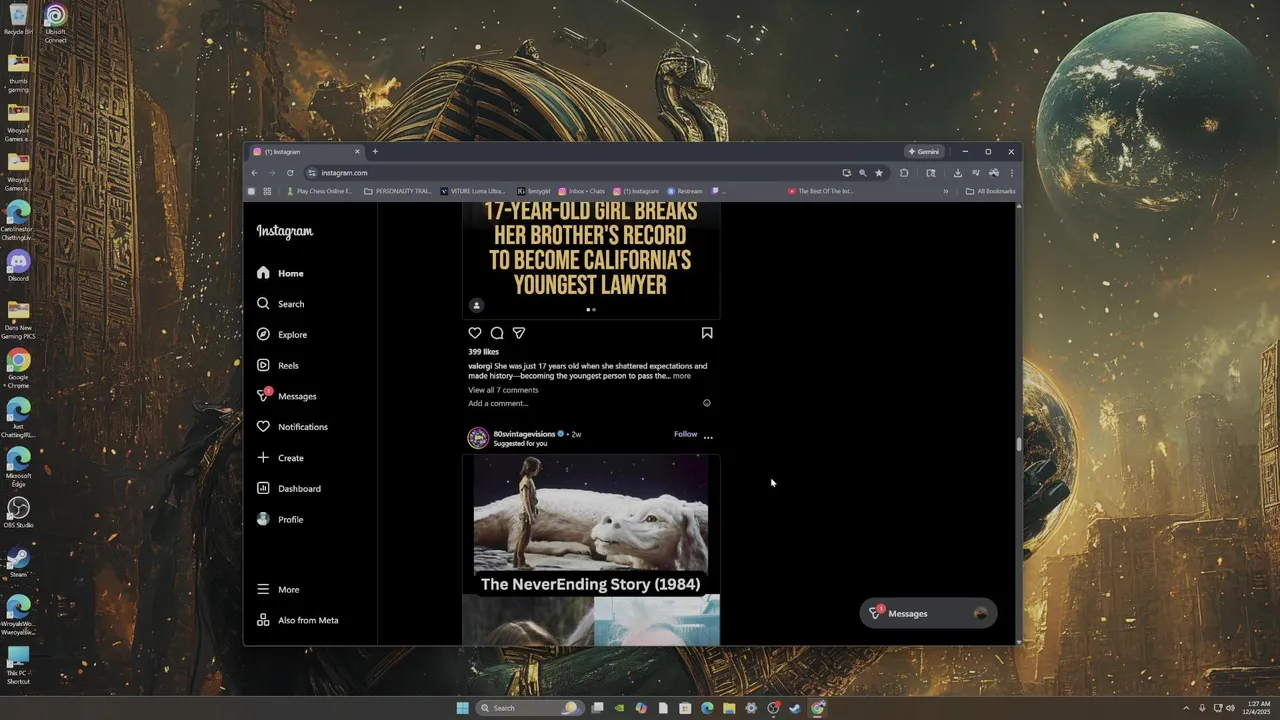
Task: Open the All Bookmarks folder
Action: (991, 191)
